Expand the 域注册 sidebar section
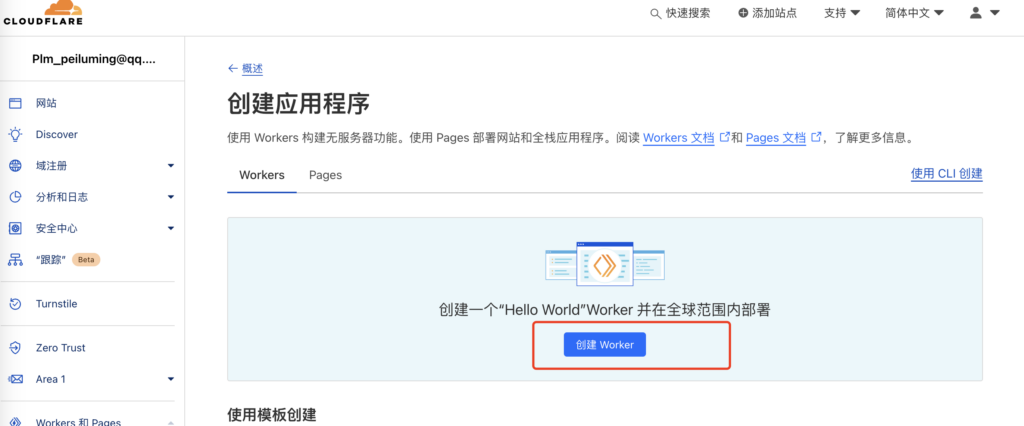Image resolution: width=1024 pixels, height=426 pixels. [x=171, y=166]
